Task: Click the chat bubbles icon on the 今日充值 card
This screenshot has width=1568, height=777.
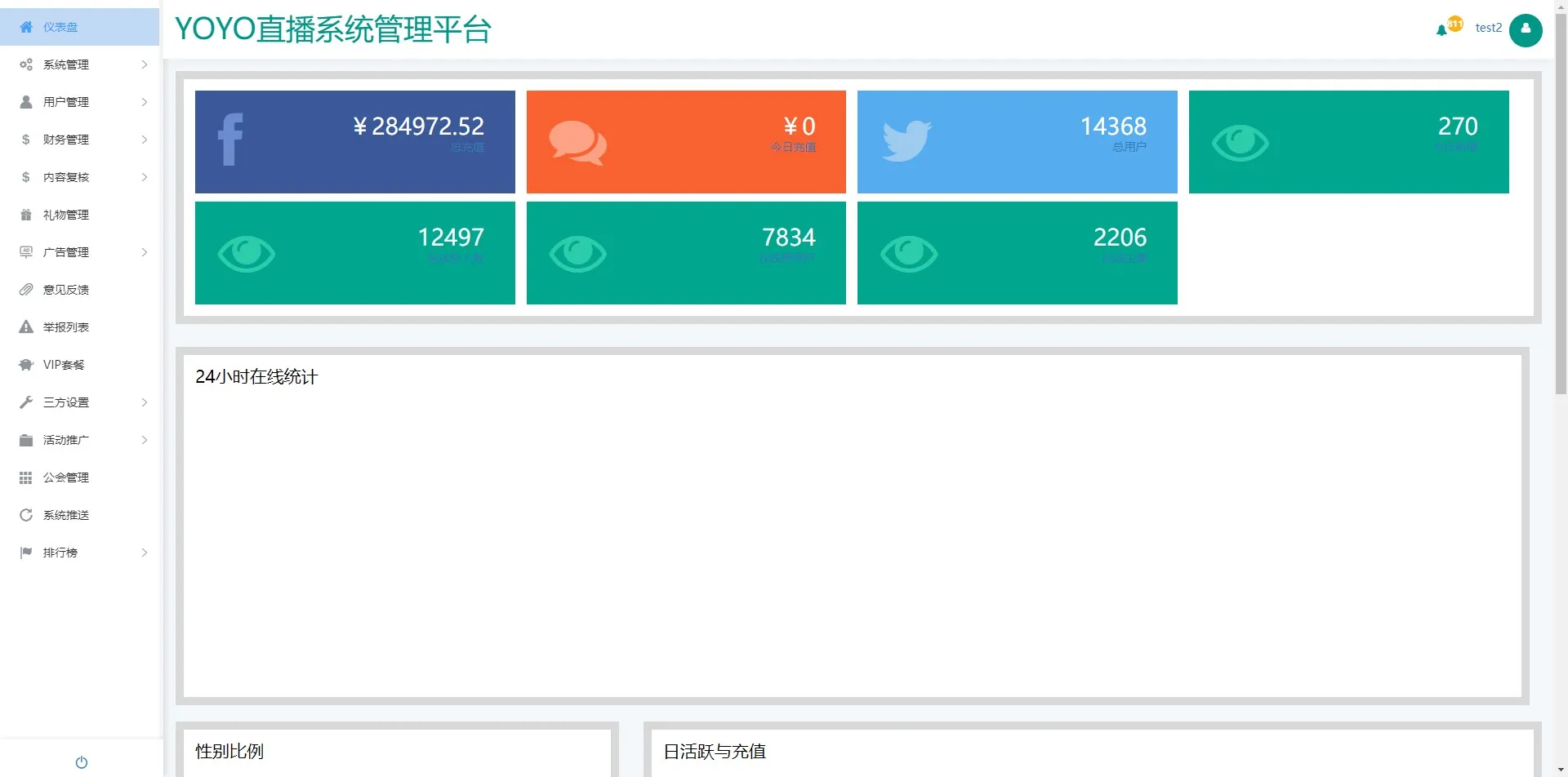Action: [x=577, y=143]
